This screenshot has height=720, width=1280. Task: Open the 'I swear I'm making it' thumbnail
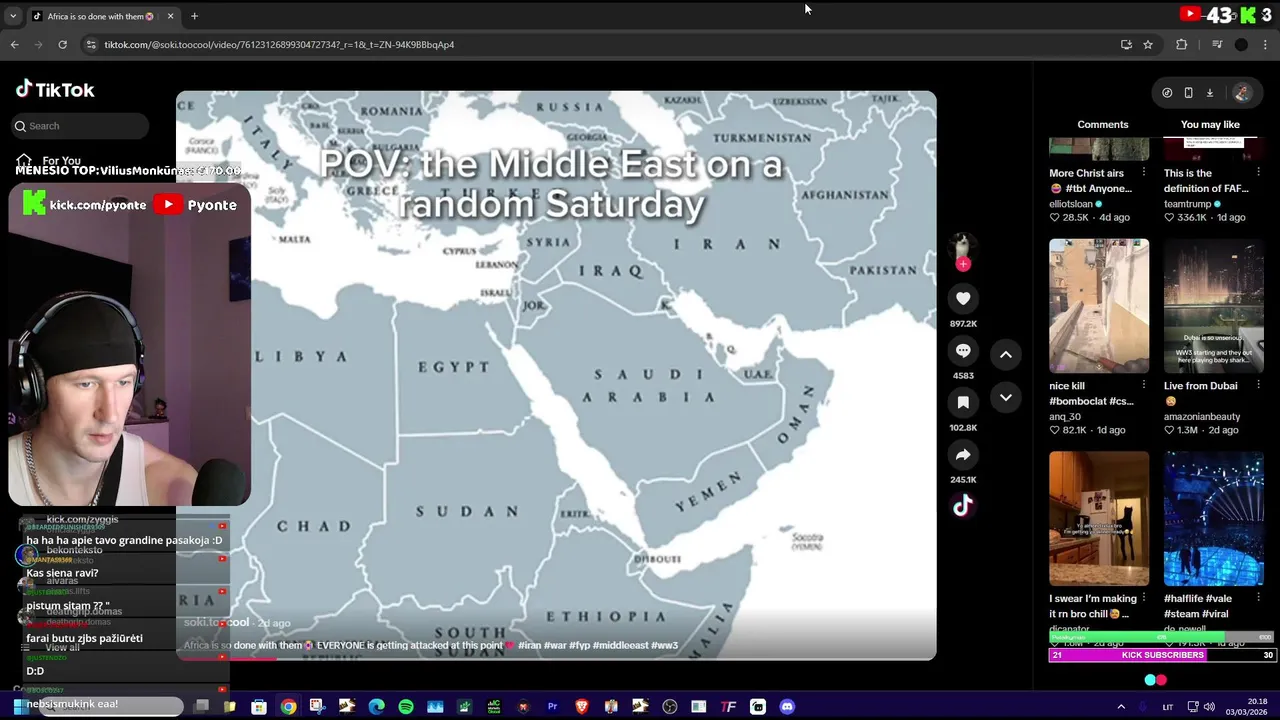coord(1099,518)
